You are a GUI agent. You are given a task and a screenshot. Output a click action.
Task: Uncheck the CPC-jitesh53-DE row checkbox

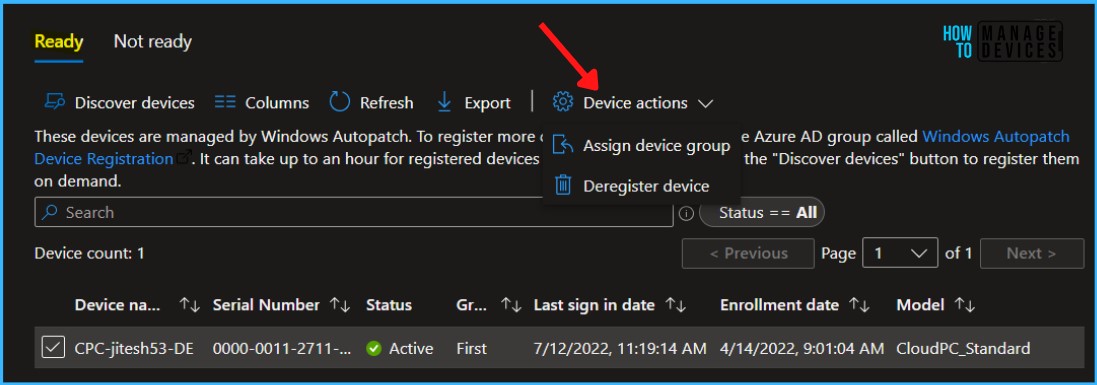pos(53,348)
